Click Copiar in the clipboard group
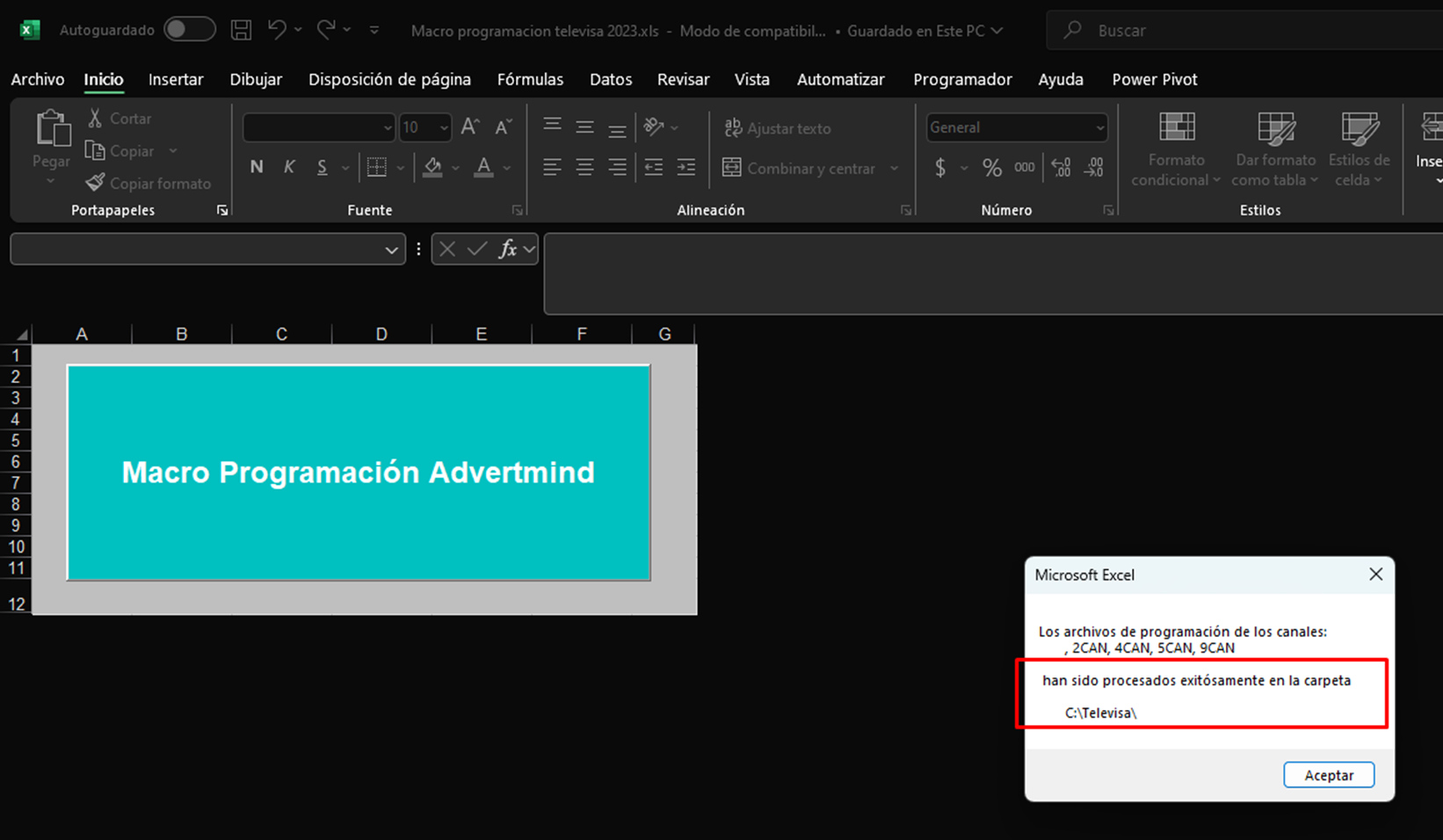 click(x=121, y=151)
